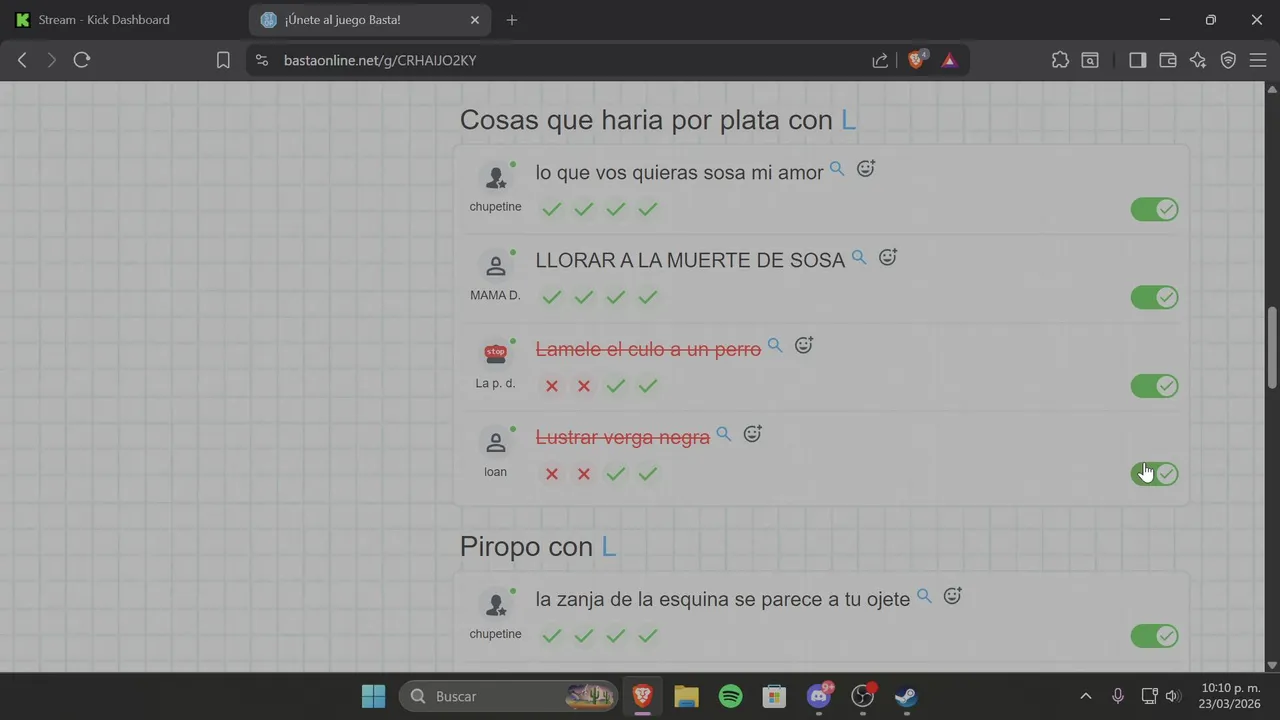Viewport: 1280px width, 720px height.
Task: Open Spotify from taskbar
Action: [x=731, y=696]
